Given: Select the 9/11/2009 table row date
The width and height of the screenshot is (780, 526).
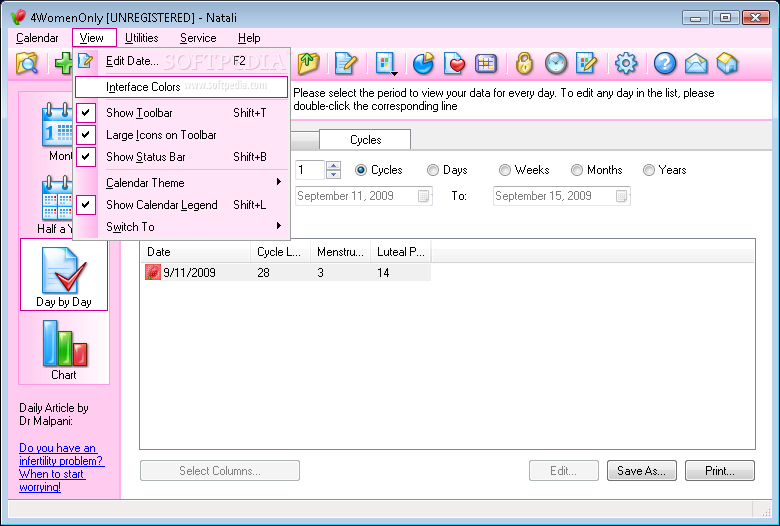Looking at the screenshot, I should coord(190,273).
